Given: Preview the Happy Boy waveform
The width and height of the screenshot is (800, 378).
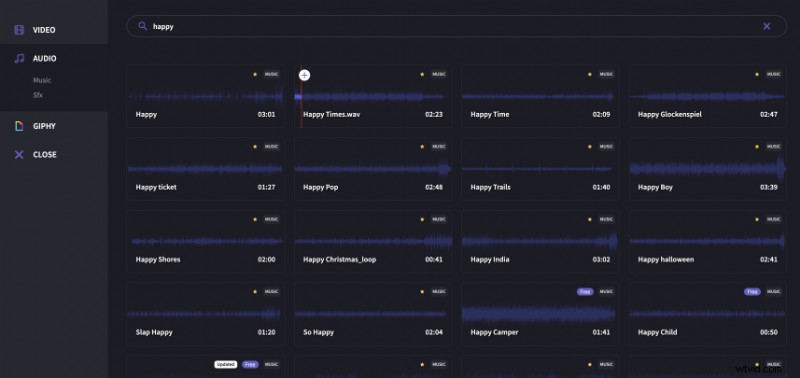Looking at the screenshot, I should pos(707,169).
